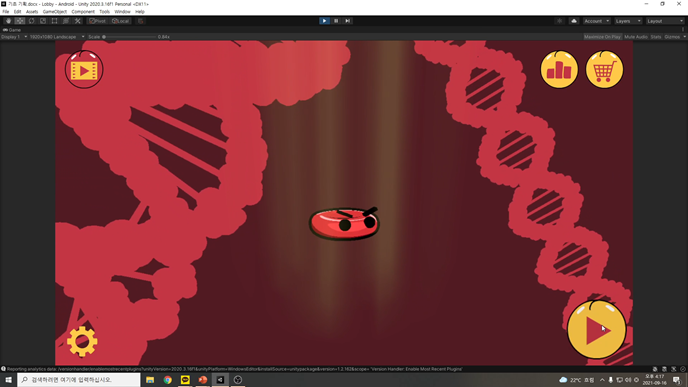Expand the Gizmos dropdown arrow
The width and height of the screenshot is (688, 387).
point(684,37)
